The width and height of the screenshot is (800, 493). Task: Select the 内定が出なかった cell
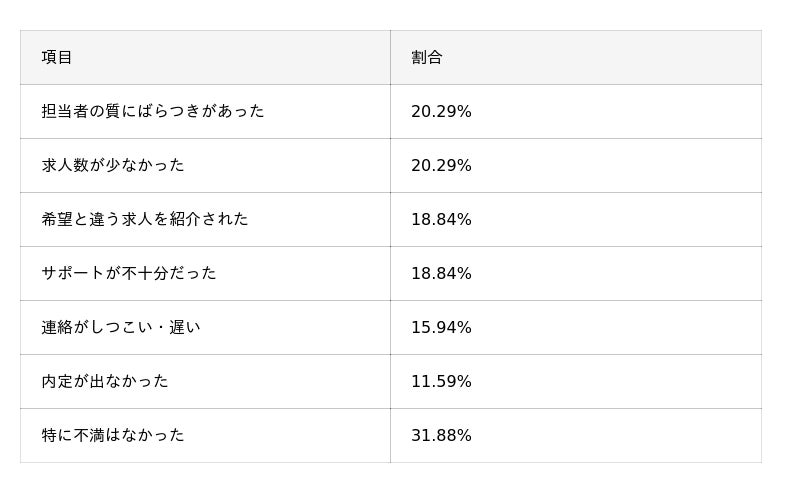pyautogui.click(x=105, y=381)
